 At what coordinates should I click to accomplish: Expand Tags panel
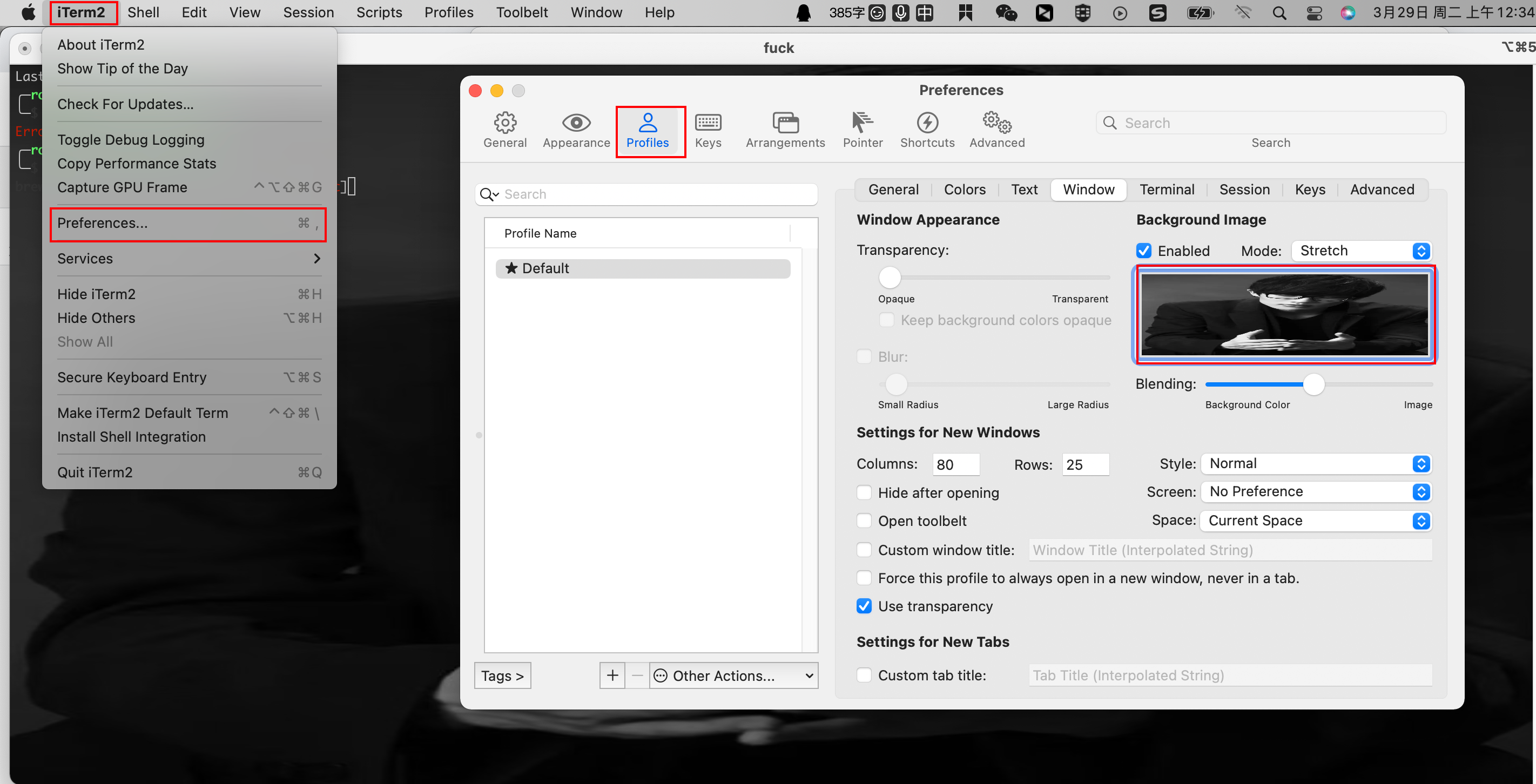[x=503, y=675]
